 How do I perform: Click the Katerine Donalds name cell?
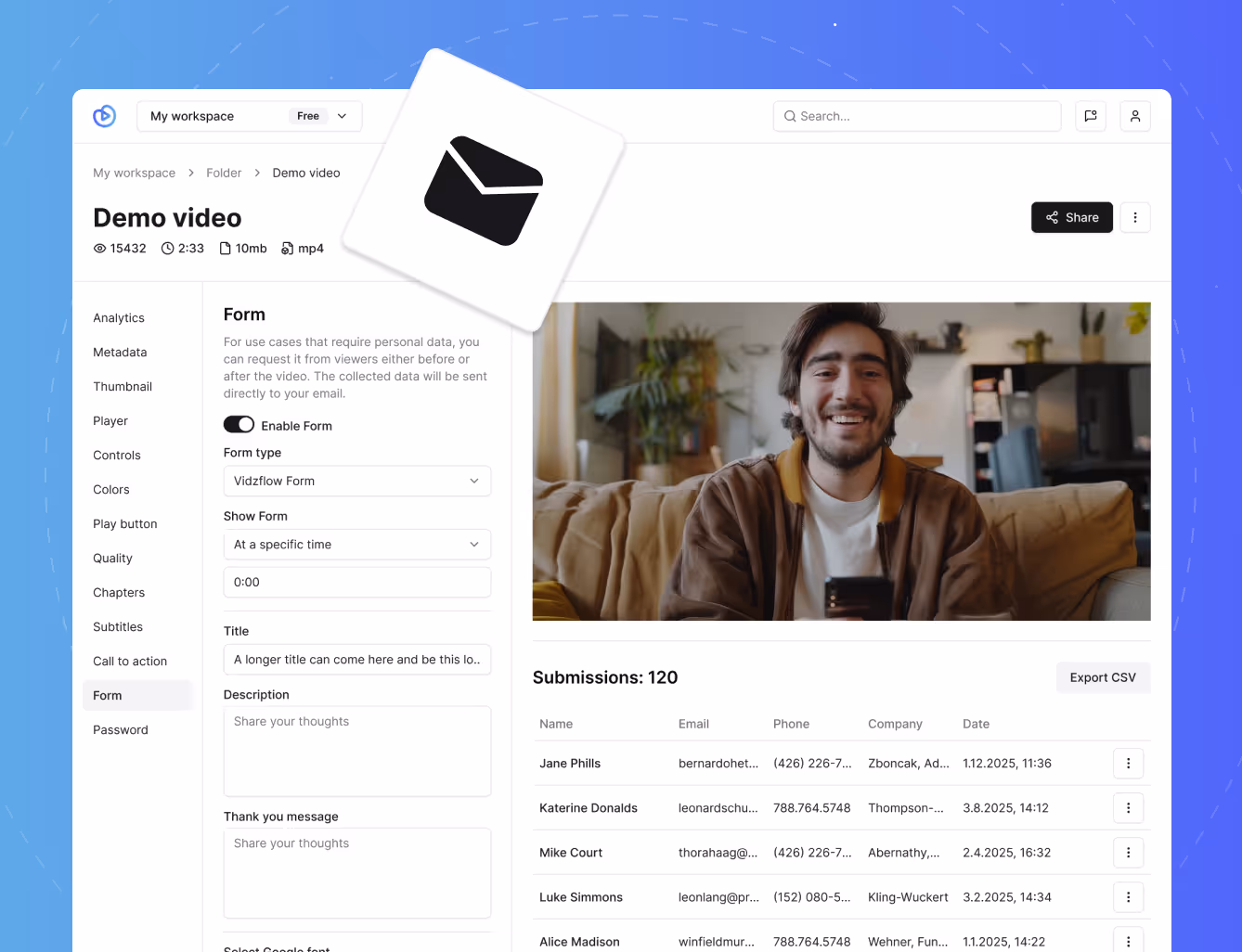[589, 807]
